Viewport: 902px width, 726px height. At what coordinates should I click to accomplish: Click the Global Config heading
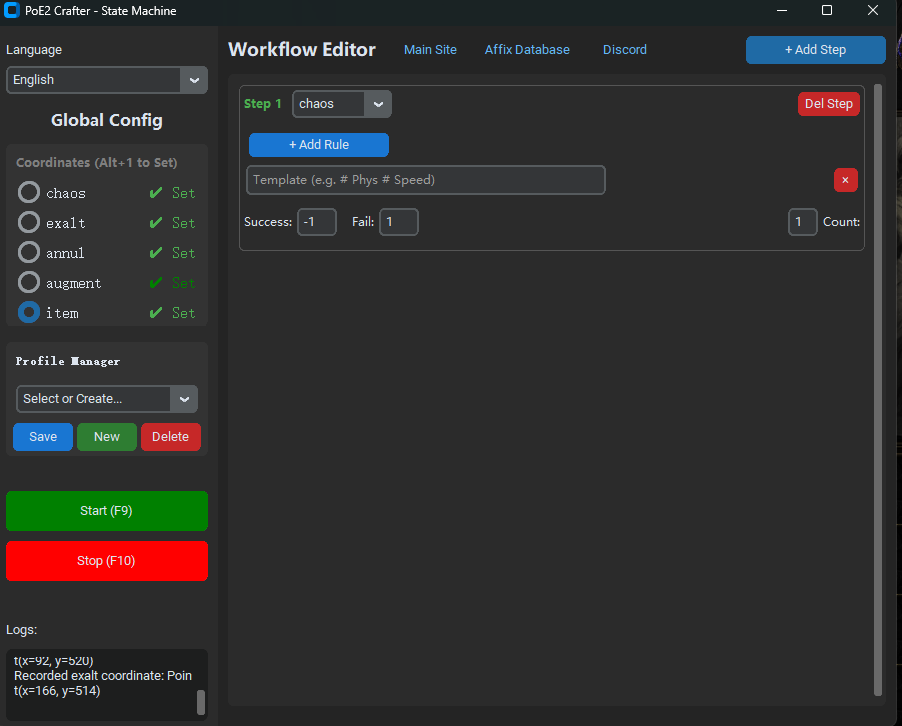coord(107,120)
